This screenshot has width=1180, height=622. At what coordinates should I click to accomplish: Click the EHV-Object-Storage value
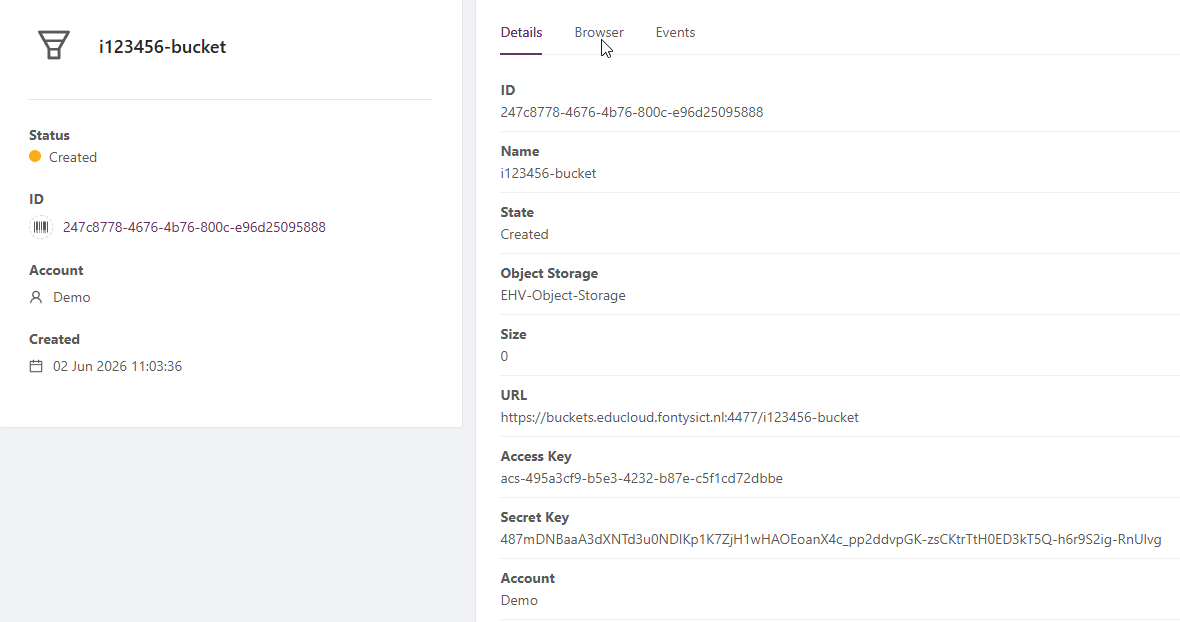(x=563, y=295)
